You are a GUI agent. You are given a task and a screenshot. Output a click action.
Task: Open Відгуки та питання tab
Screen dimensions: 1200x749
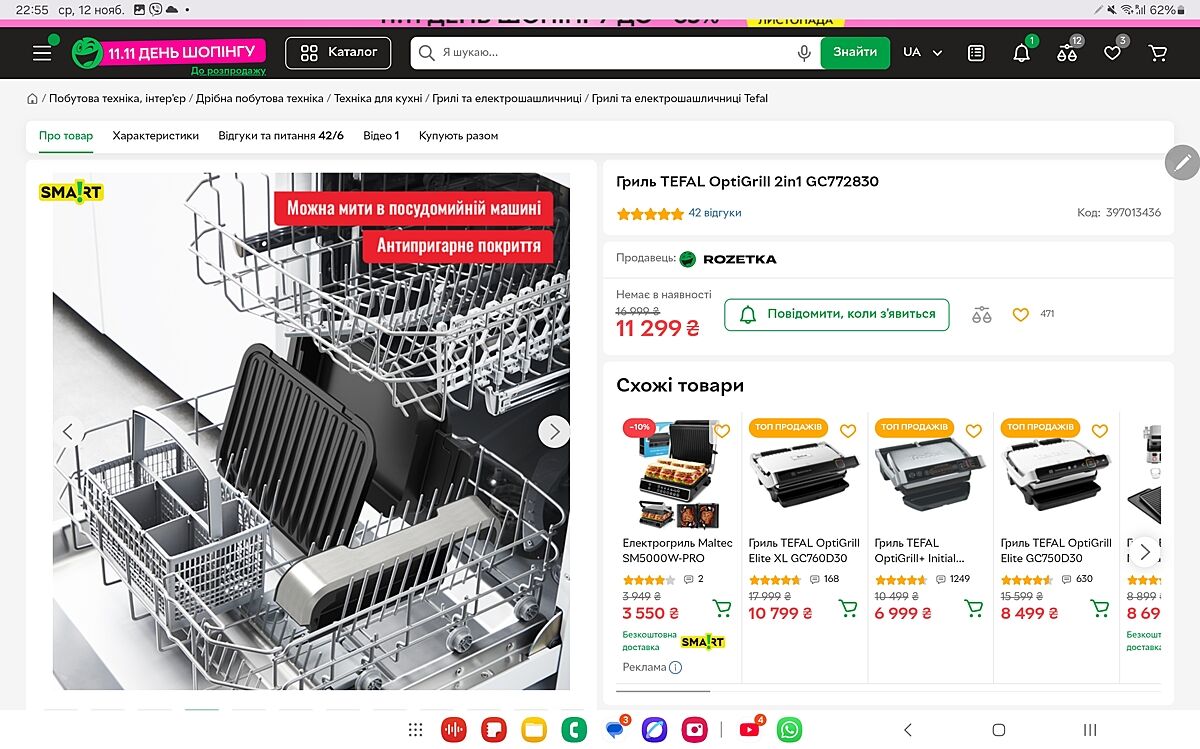tap(280, 136)
